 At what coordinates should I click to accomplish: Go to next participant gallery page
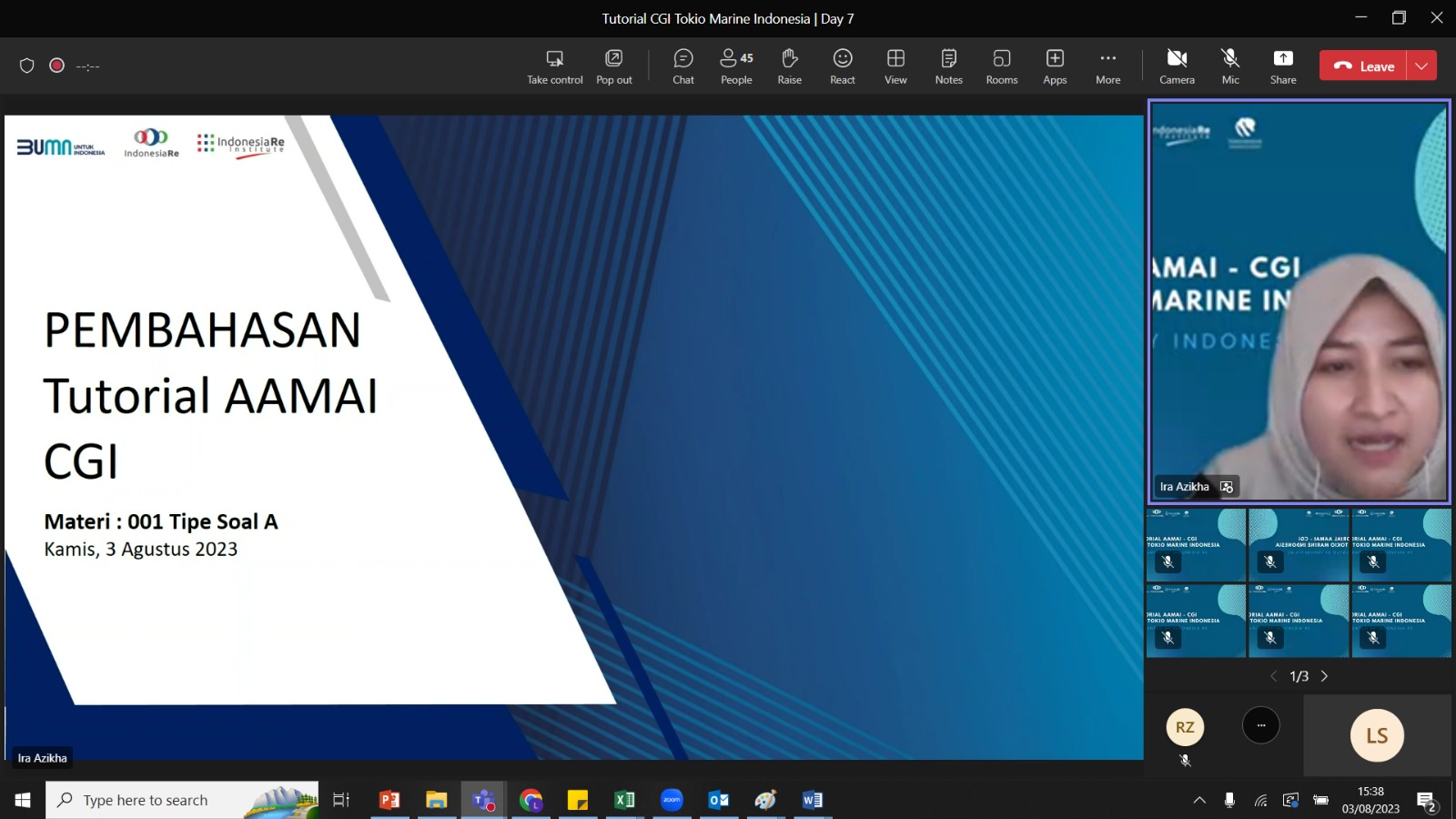point(1324,676)
